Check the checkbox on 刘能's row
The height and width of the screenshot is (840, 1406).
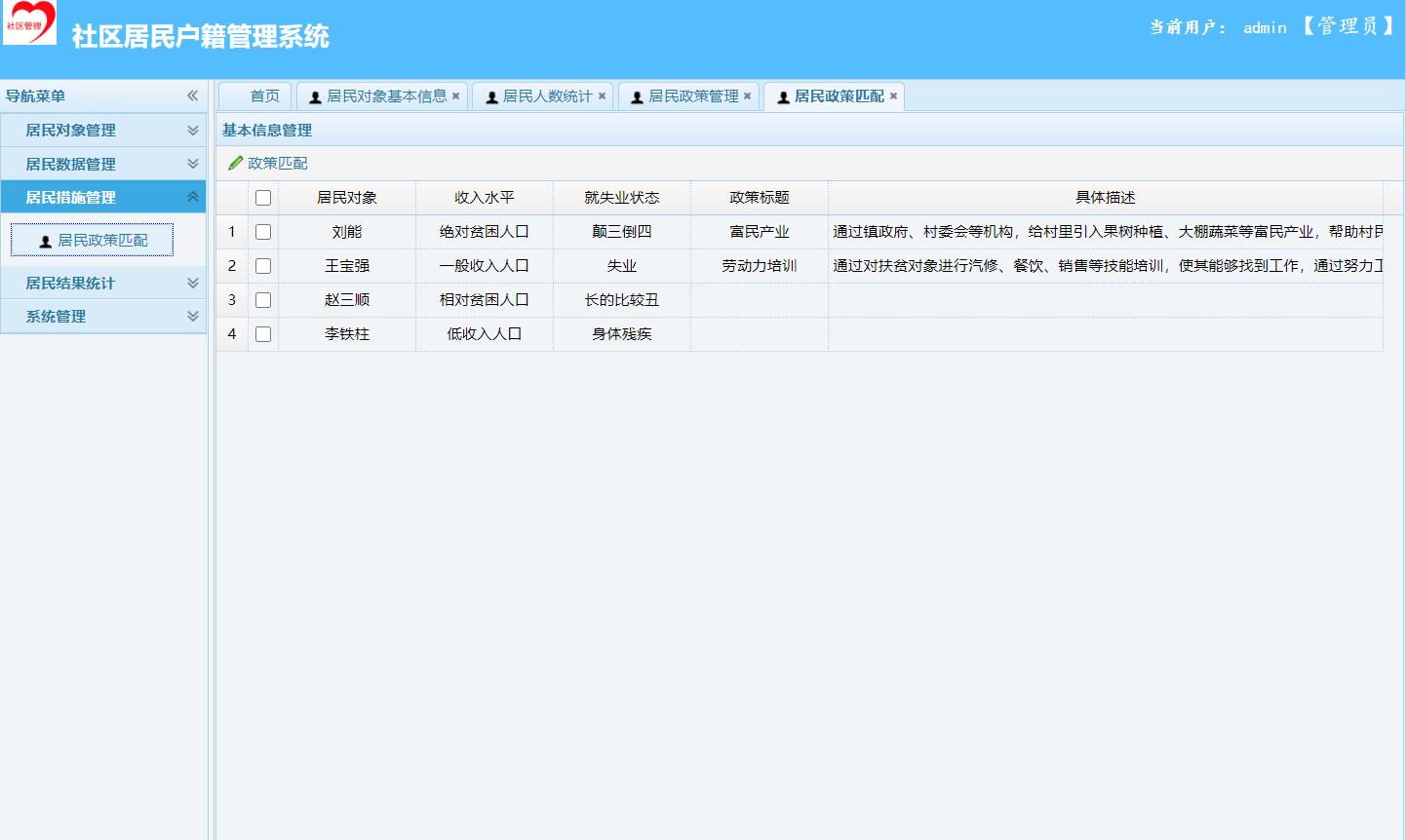(262, 231)
